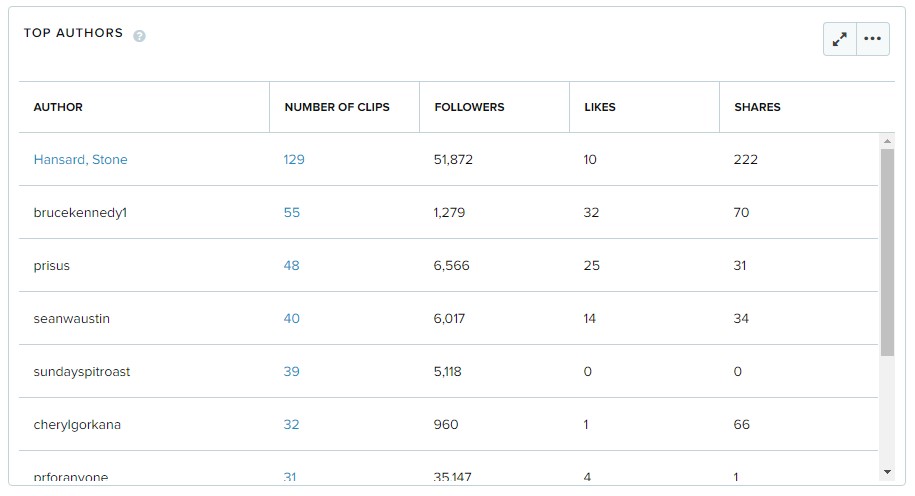Image resolution: width=915 pixels, height=496 pixels.
Task: Open the 129 clips link
Action: [294, 159]
